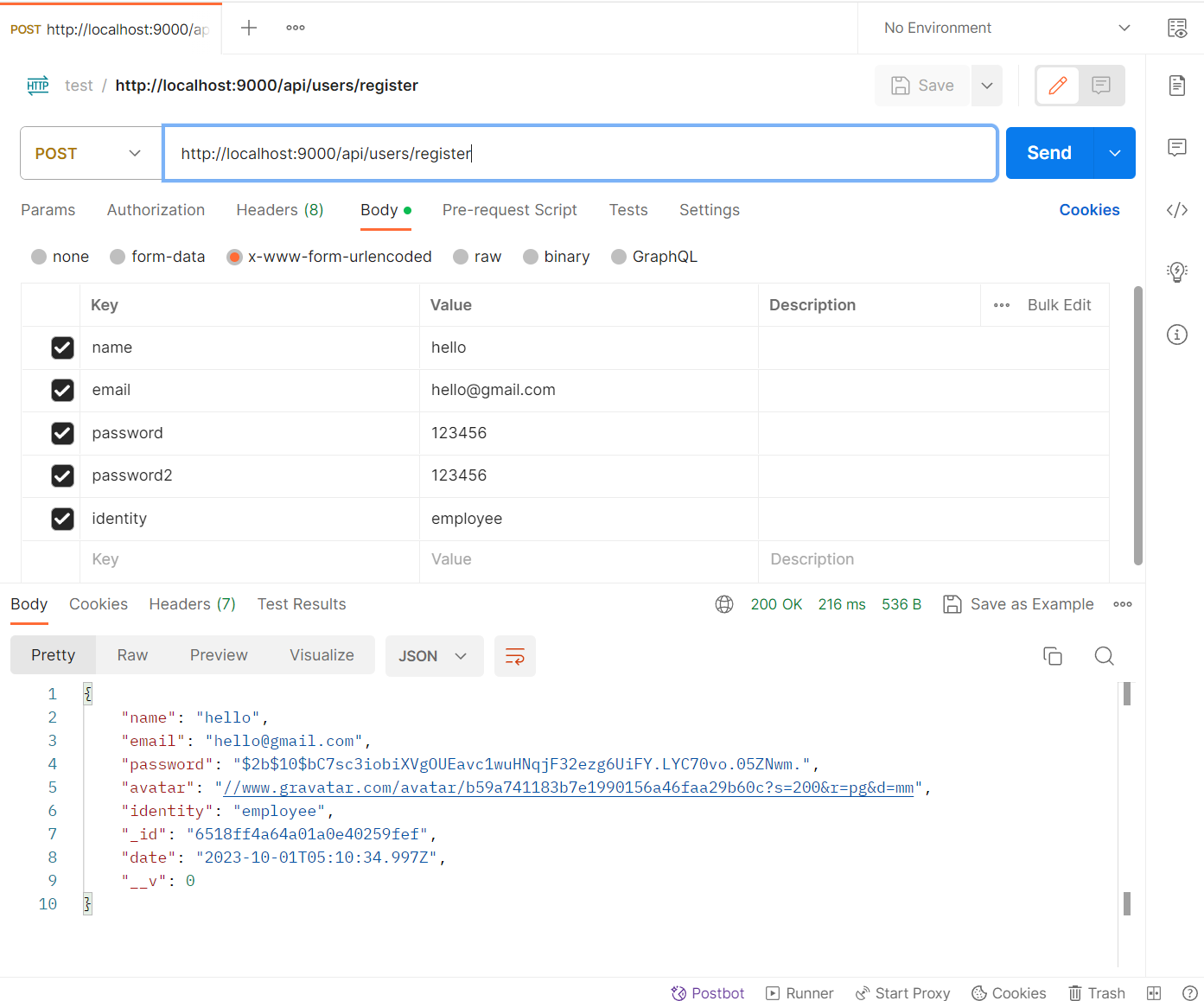This screenshot has width=1204, height=1001.
Task: Click the request body table scrollbar
Action: (1137, 424)
